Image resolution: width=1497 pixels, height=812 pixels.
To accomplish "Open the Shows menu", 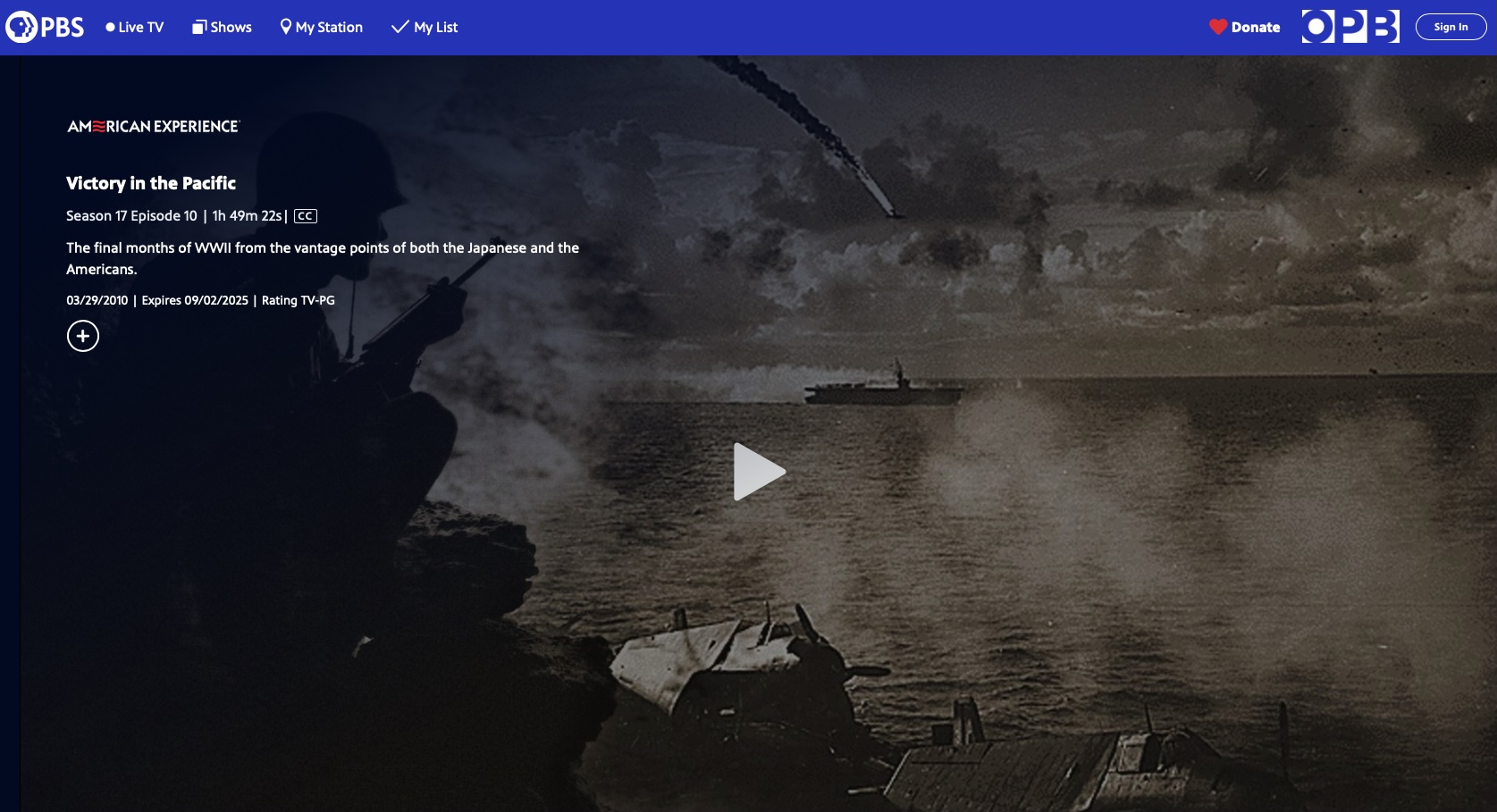I will (x=222, y=28).
